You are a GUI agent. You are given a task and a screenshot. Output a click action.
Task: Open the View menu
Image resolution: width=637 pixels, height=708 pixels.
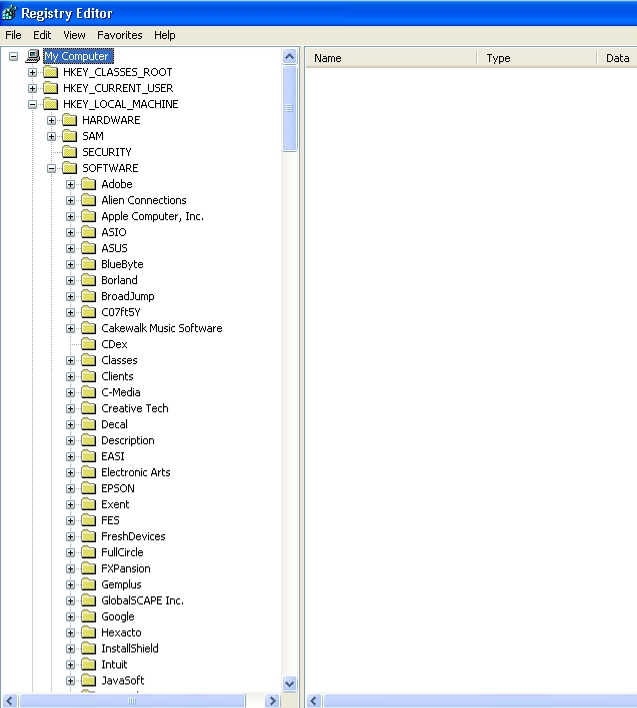(x=74, y=35)
